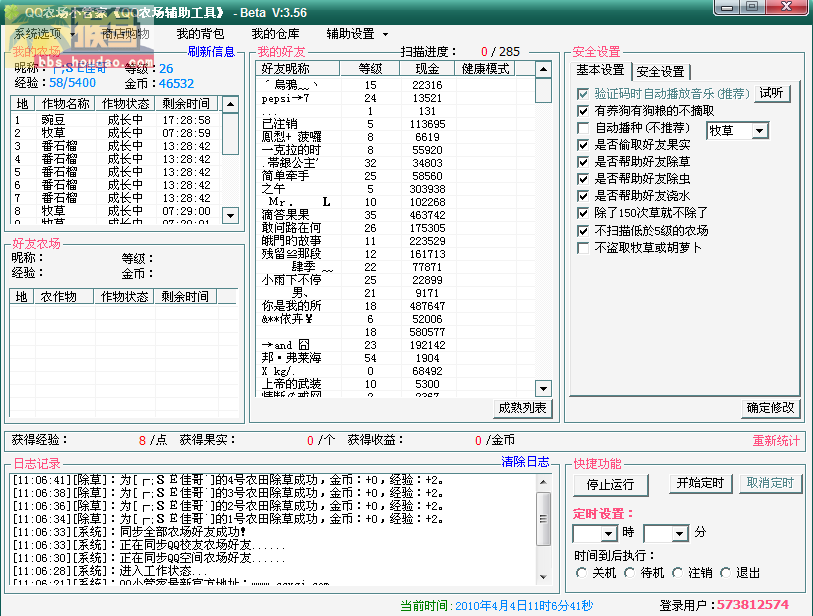Click the 试听 button
The image size is (813, 616).
tap(772, 93)
